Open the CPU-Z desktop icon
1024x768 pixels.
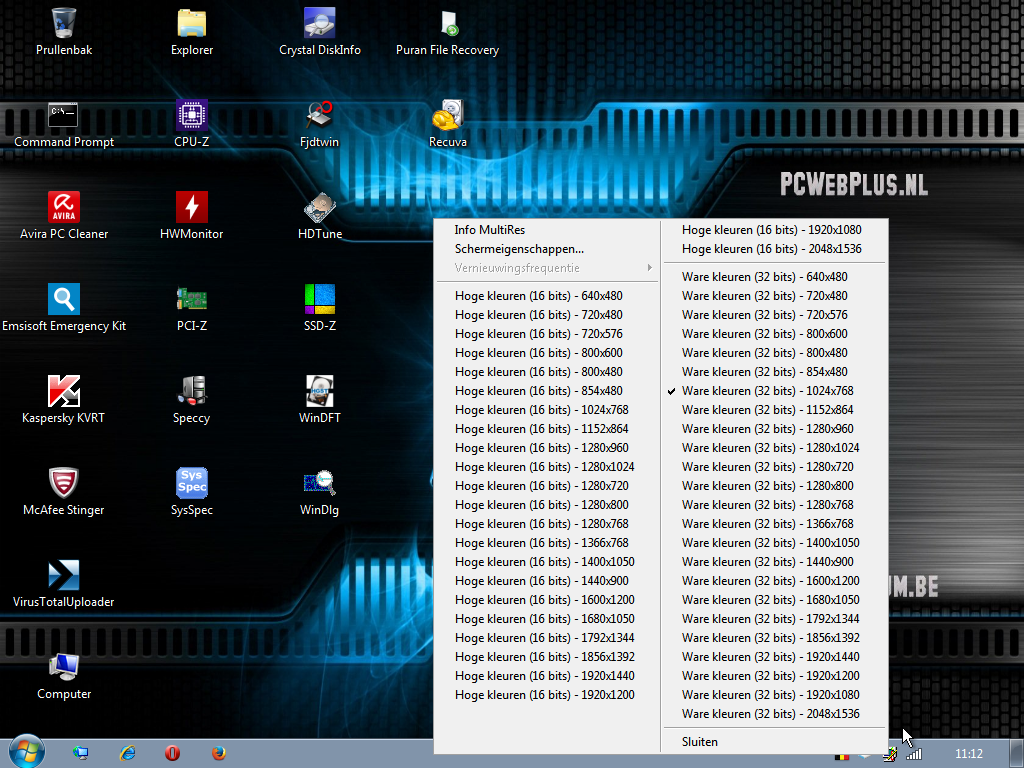pos(191,116)
